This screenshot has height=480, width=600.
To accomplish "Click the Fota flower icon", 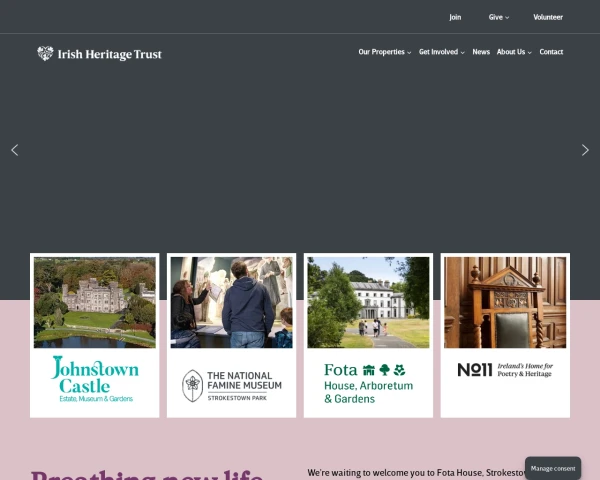I will coord(399,370).
